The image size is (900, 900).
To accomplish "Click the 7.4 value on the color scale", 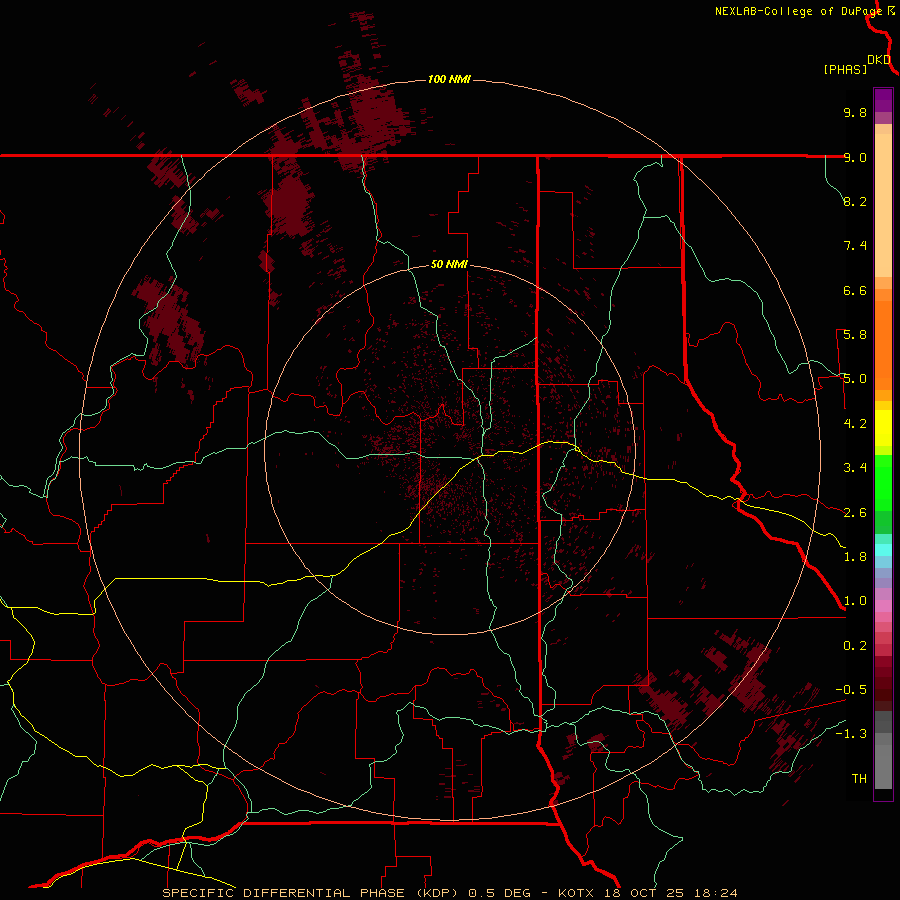I will pyautogui.click(x=855, y=246).
